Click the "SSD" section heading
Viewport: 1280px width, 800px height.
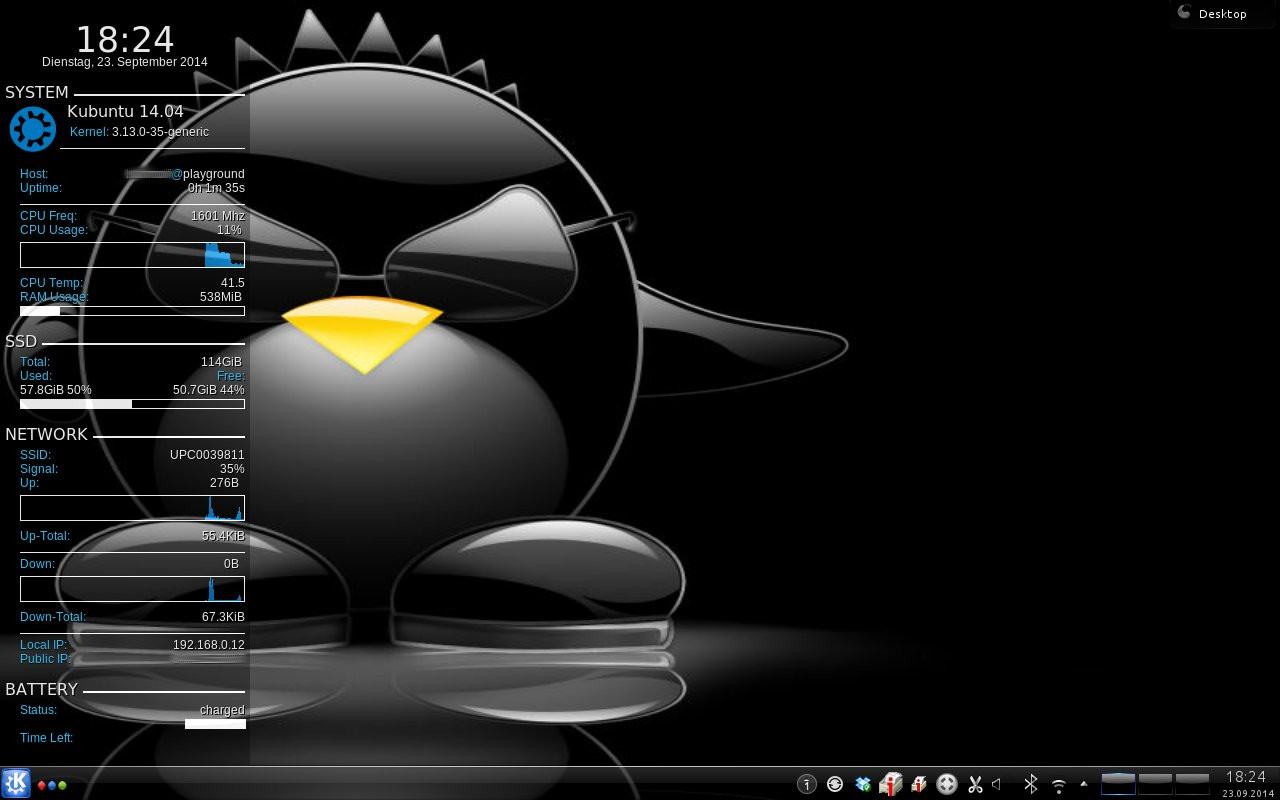[21, 341]
